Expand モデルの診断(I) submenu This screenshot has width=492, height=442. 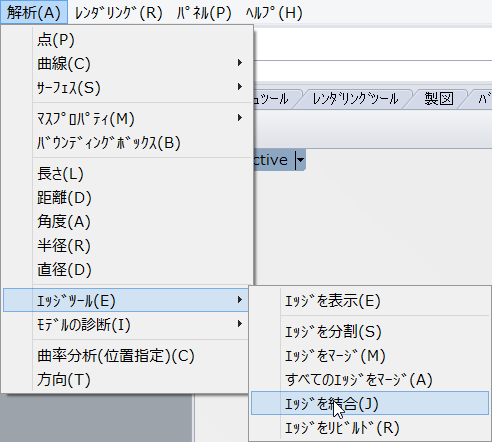tap(127, 324)
